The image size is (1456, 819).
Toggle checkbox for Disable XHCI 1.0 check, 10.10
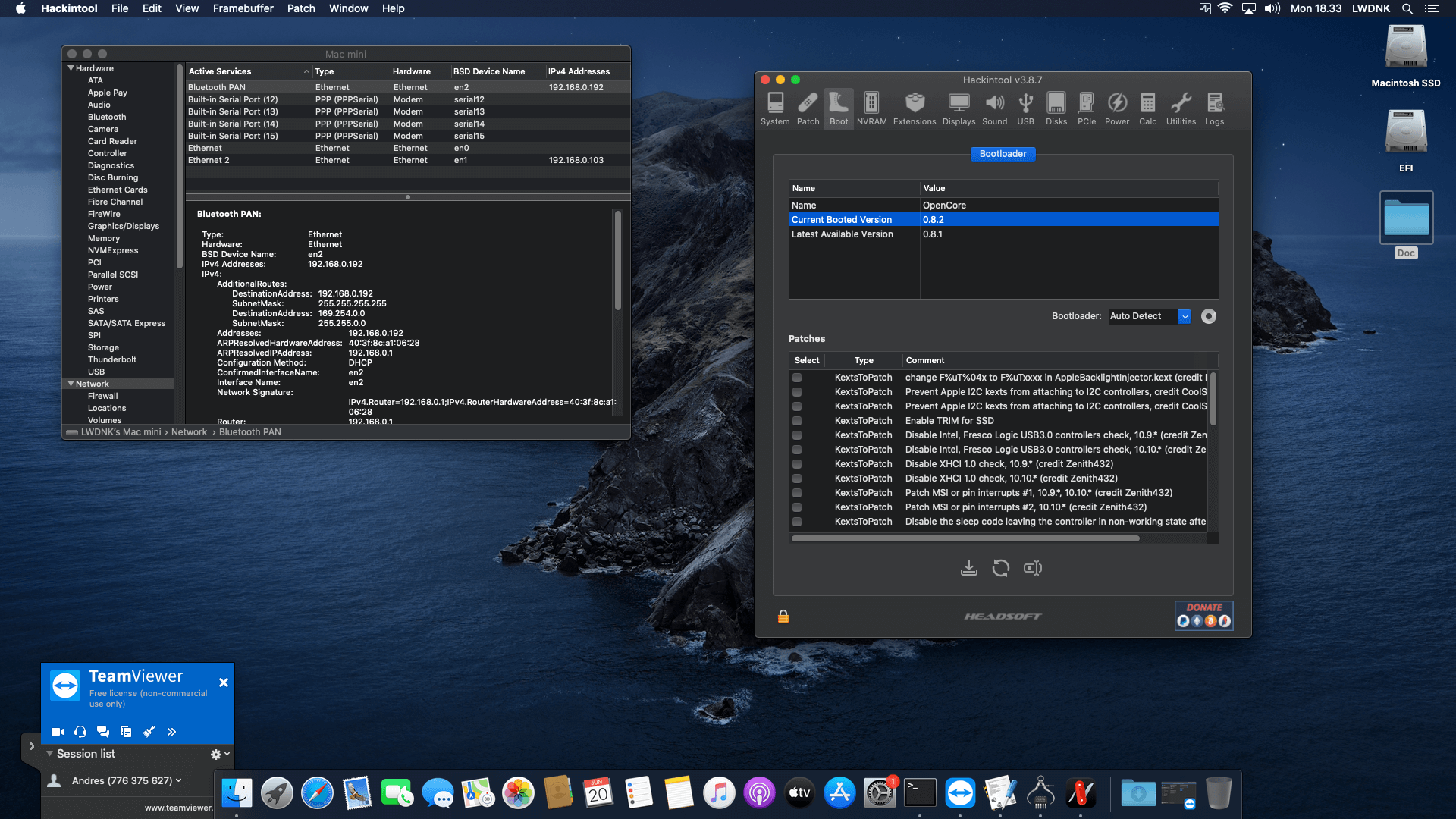coord(797,479)
